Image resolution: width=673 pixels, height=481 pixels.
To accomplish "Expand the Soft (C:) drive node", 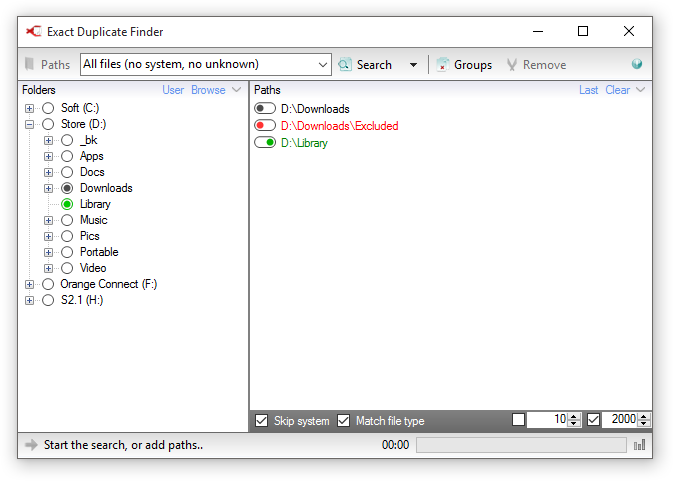I will click(29, 108).
